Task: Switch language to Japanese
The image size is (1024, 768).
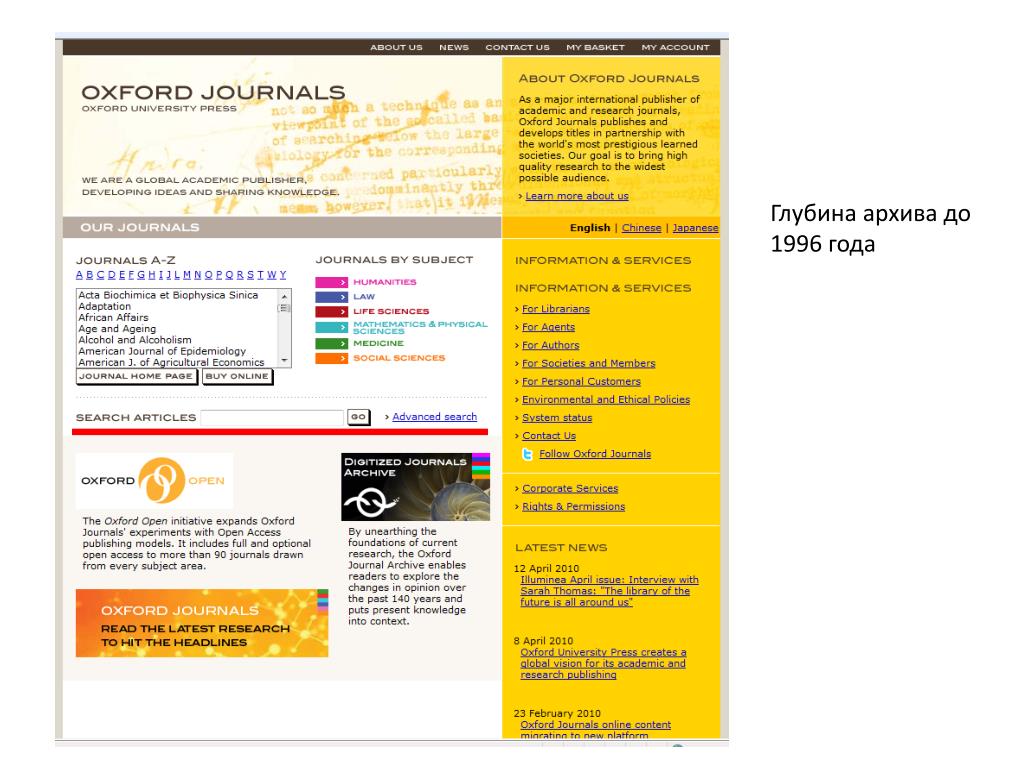Action: (696, 228)
